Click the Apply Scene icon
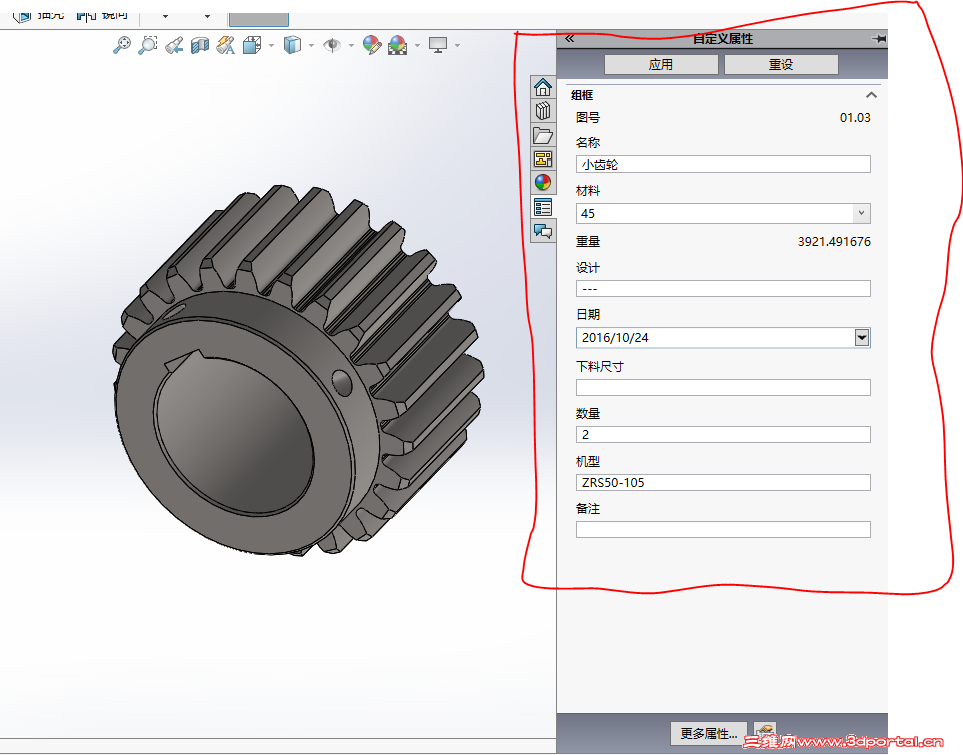963x755 pixels. (398, 45)
